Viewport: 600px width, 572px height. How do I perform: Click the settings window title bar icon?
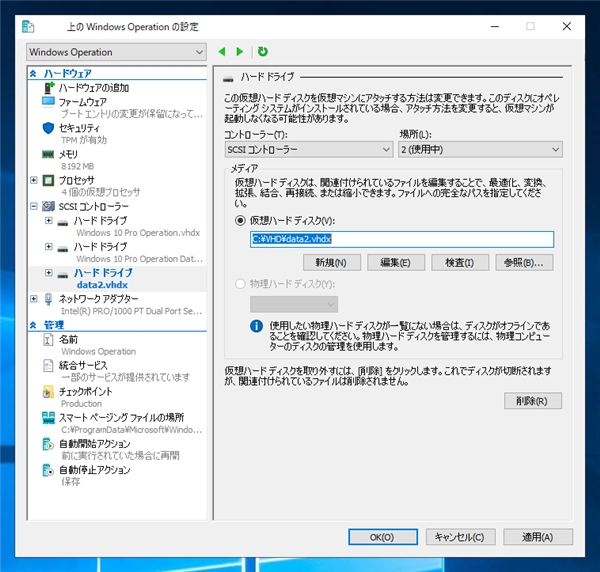28,26
